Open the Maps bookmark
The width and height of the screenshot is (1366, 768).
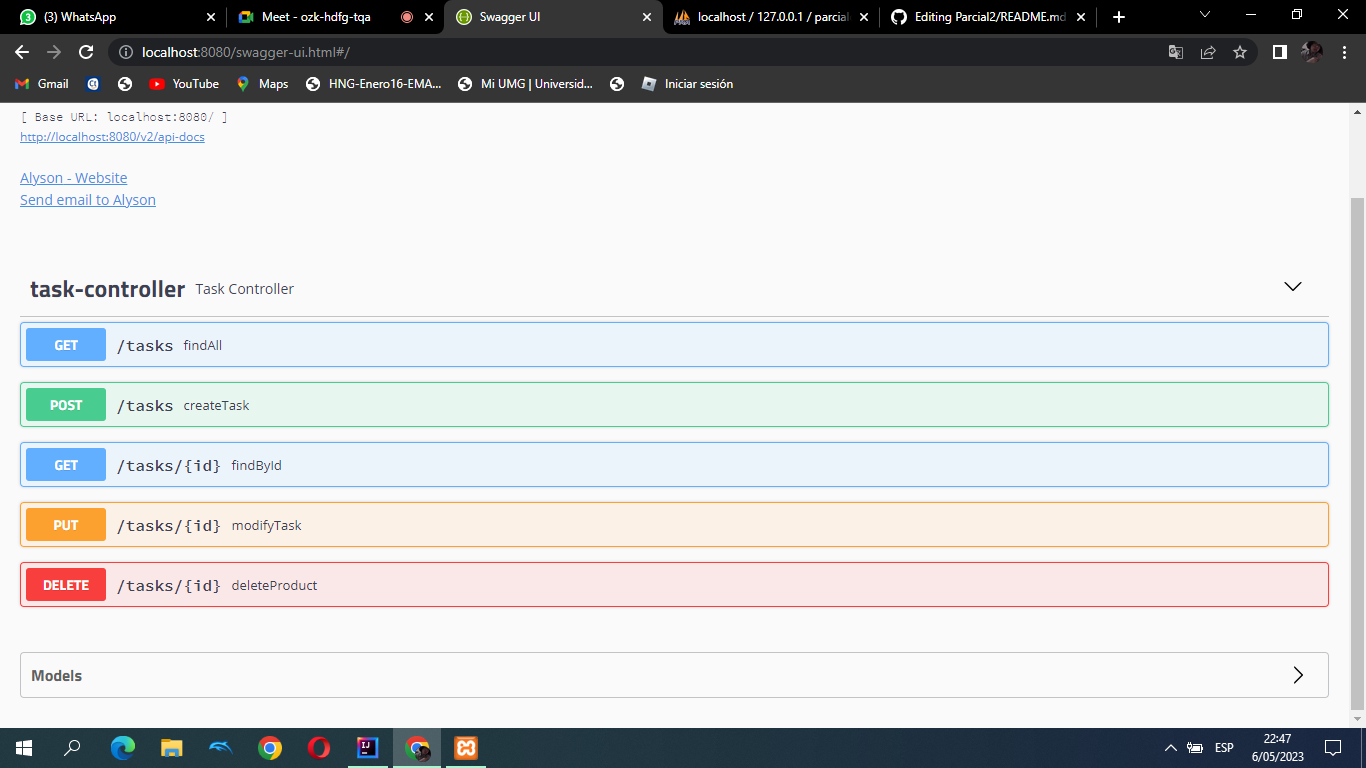[262, 84]
